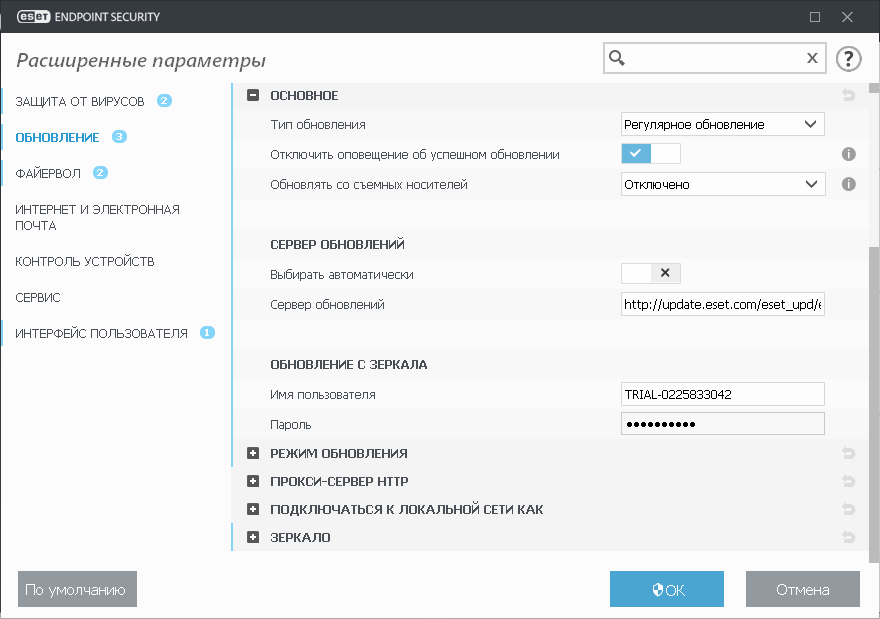Enable the Выбирать автоматически switch
The image size is (880, 619).
click(x=651, y=274)
